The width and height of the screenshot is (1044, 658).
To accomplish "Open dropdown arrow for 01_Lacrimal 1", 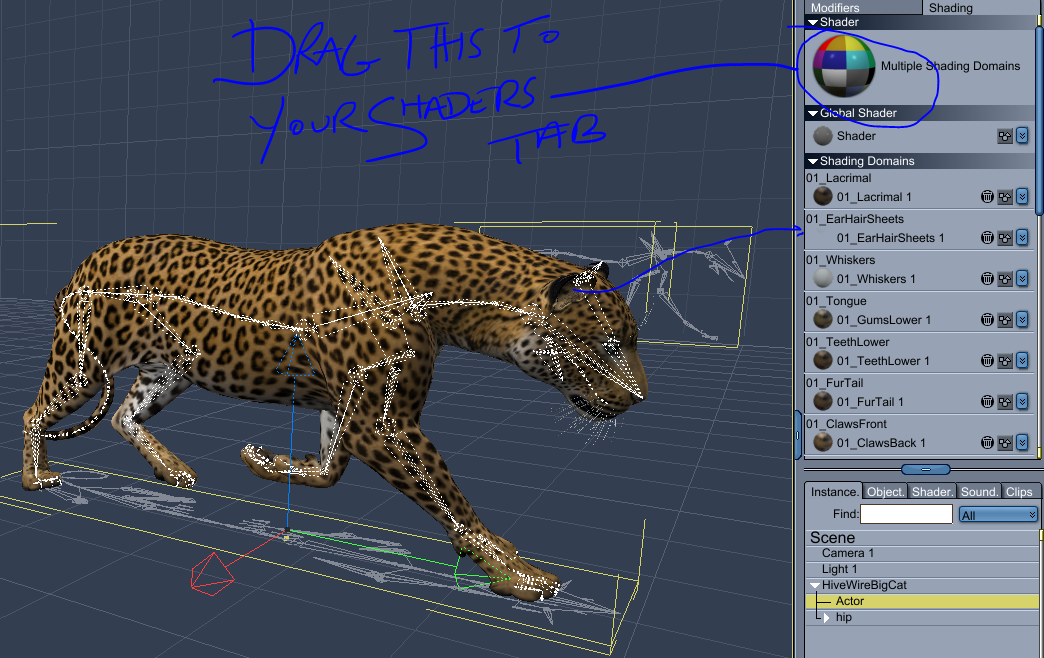I will point(1022,197).
